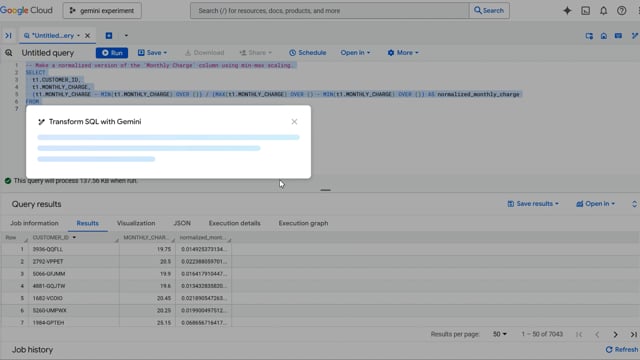Schedule the query

click(x=308, y=53)
